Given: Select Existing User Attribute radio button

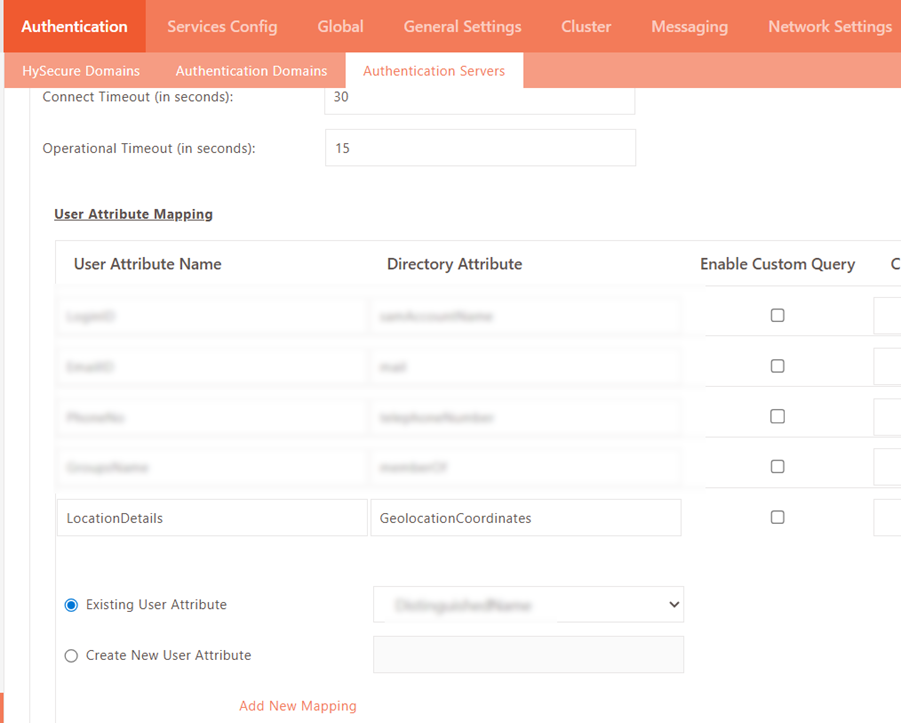Looking at the screenshot, I should click(71, 605).
